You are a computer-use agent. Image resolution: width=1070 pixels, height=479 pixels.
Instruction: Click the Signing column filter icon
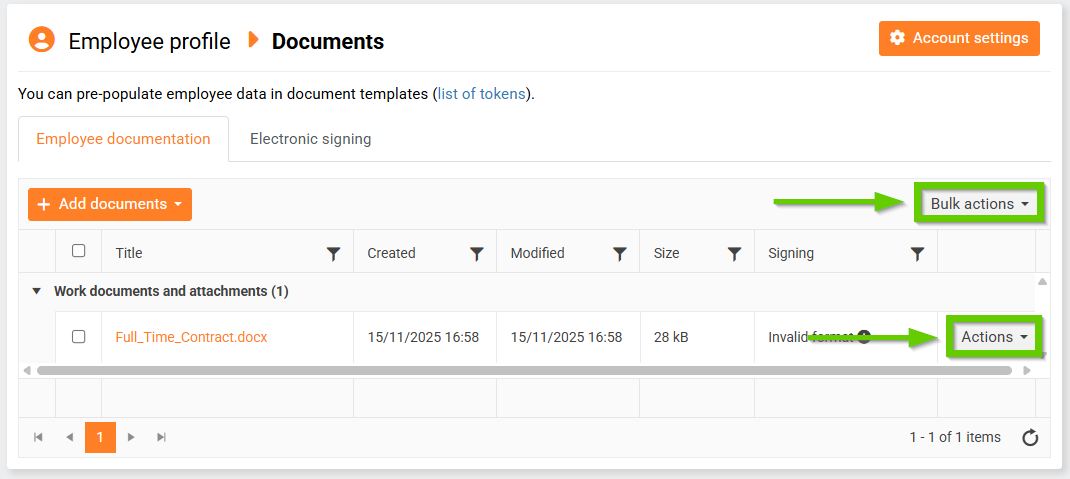pos(917,254)
